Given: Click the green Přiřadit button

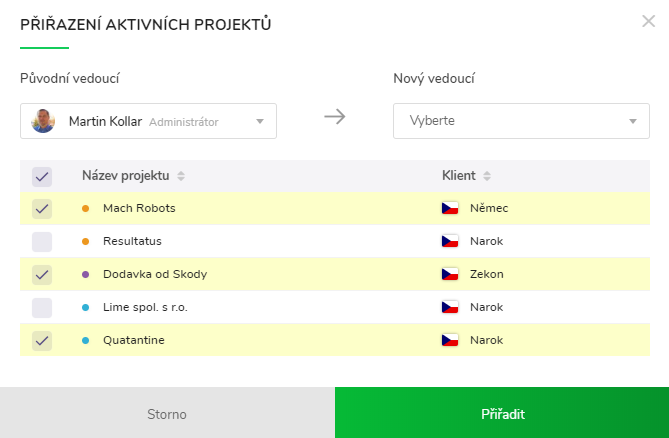Looking at the screenshot, I should point(501,413).
